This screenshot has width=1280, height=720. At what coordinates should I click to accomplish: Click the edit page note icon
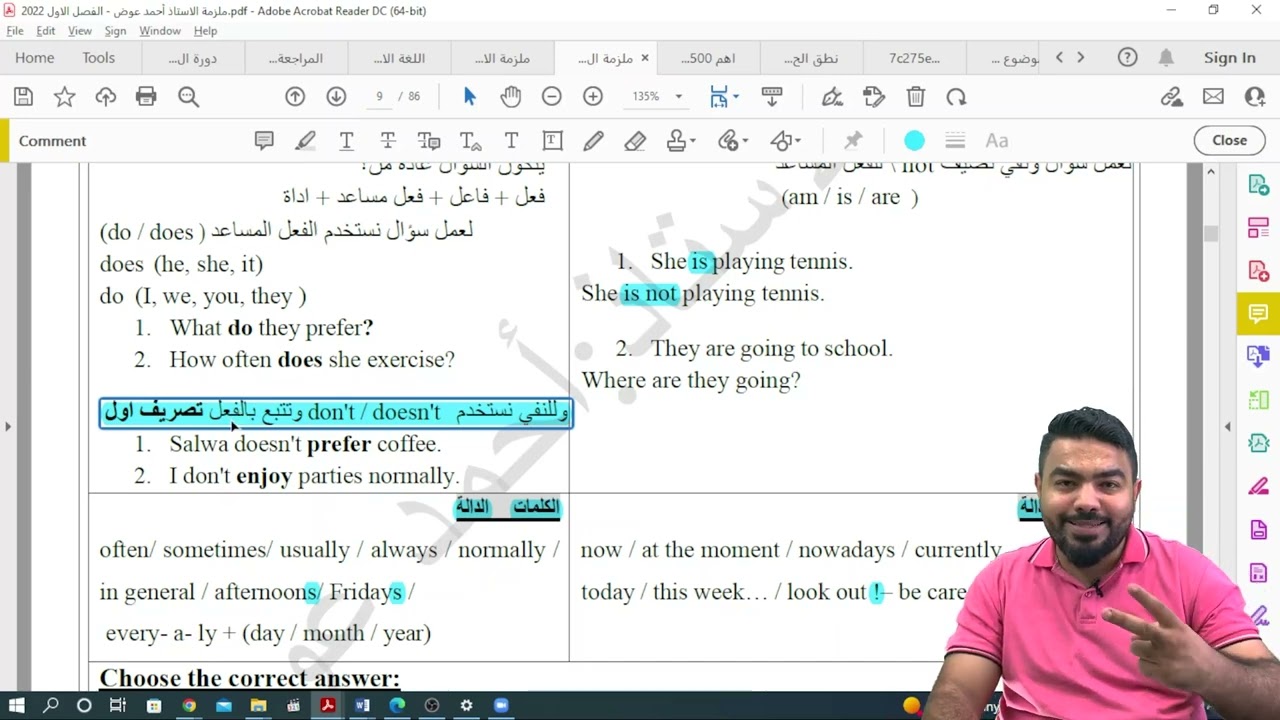pyautogui.click(x=874, y=97)
